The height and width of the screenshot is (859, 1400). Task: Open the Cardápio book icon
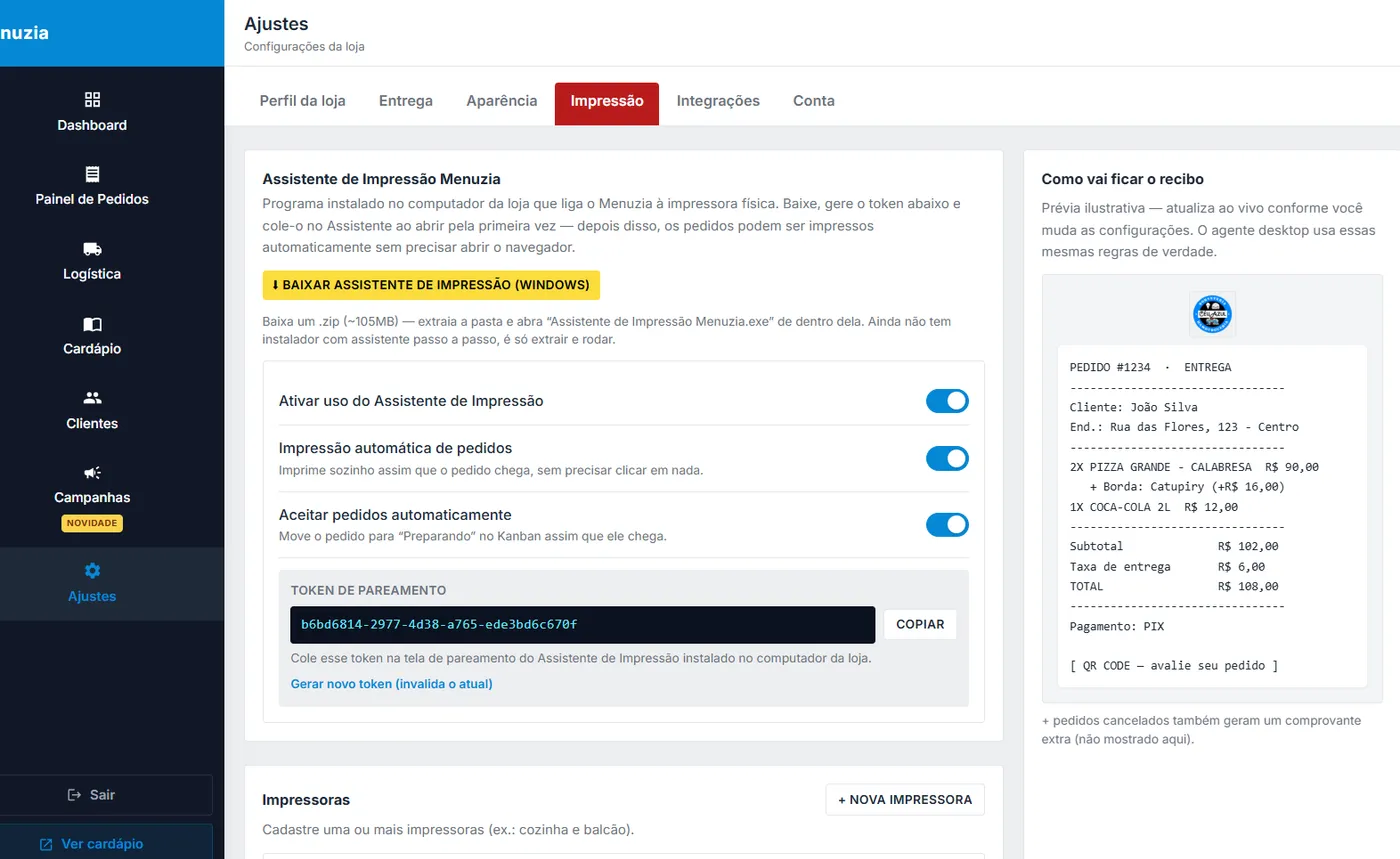coord(92,324)
